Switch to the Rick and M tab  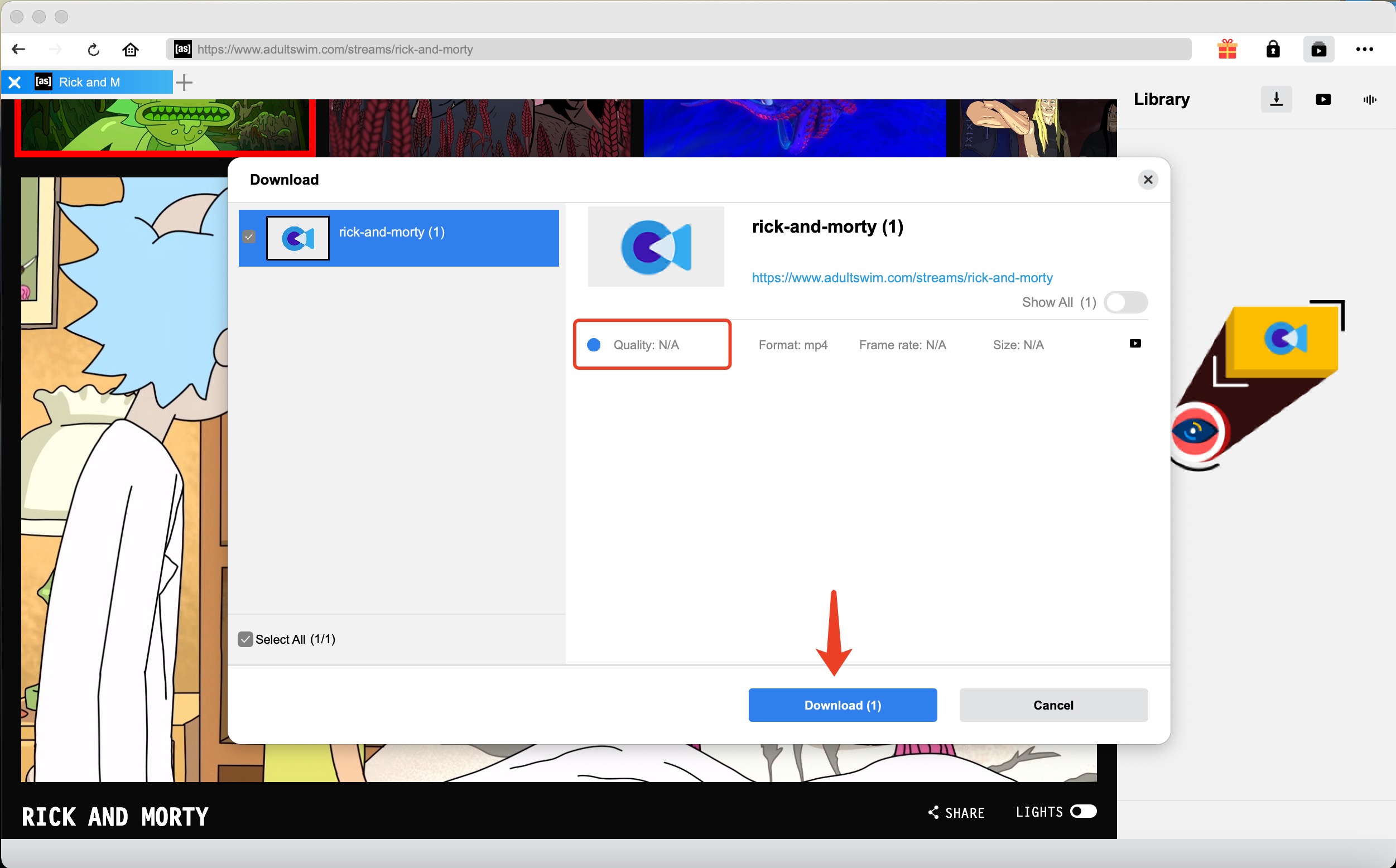point(89,82)
